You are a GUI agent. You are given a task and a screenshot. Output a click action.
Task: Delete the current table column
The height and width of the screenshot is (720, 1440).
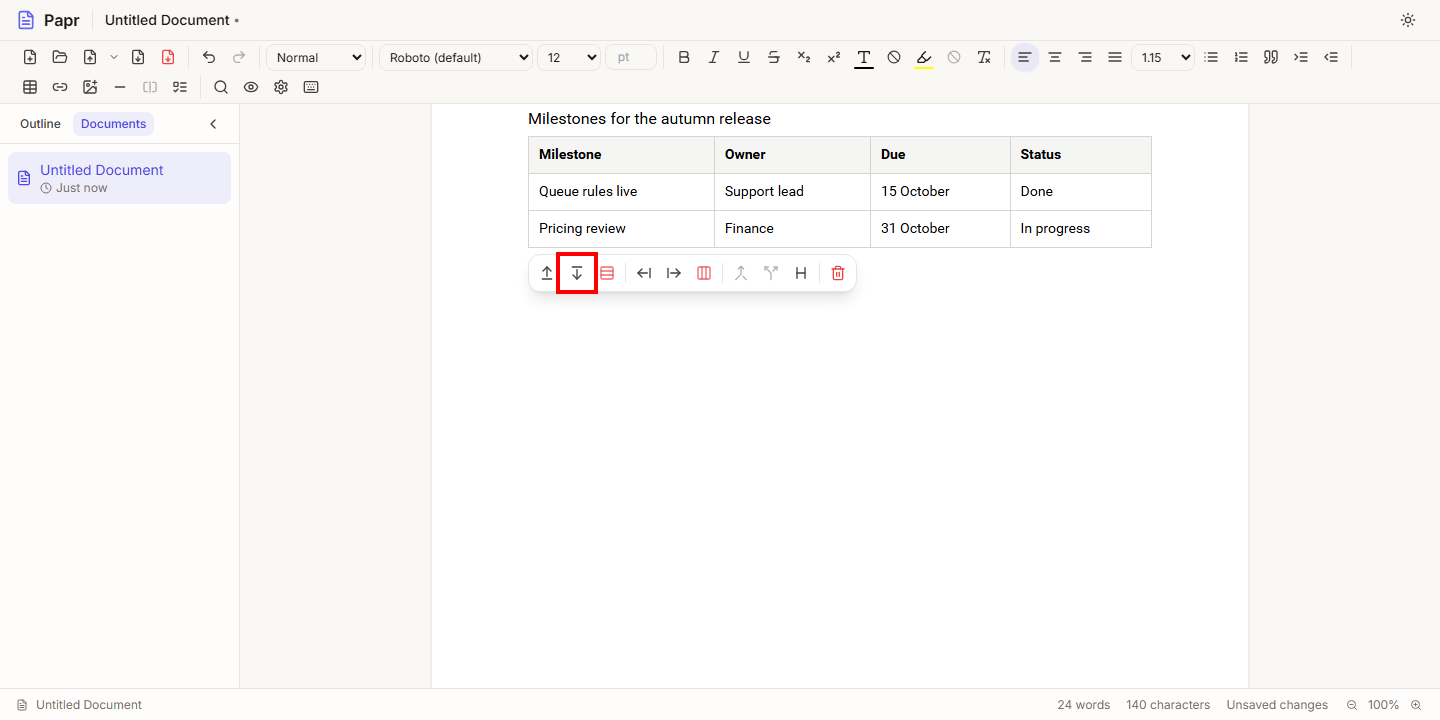(x=704, y=273)
